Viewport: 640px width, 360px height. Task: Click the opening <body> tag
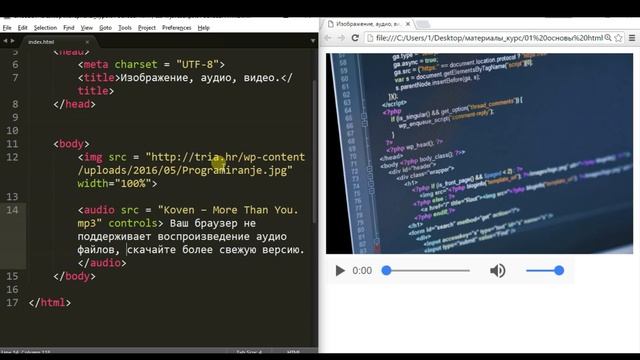(71, 144)
